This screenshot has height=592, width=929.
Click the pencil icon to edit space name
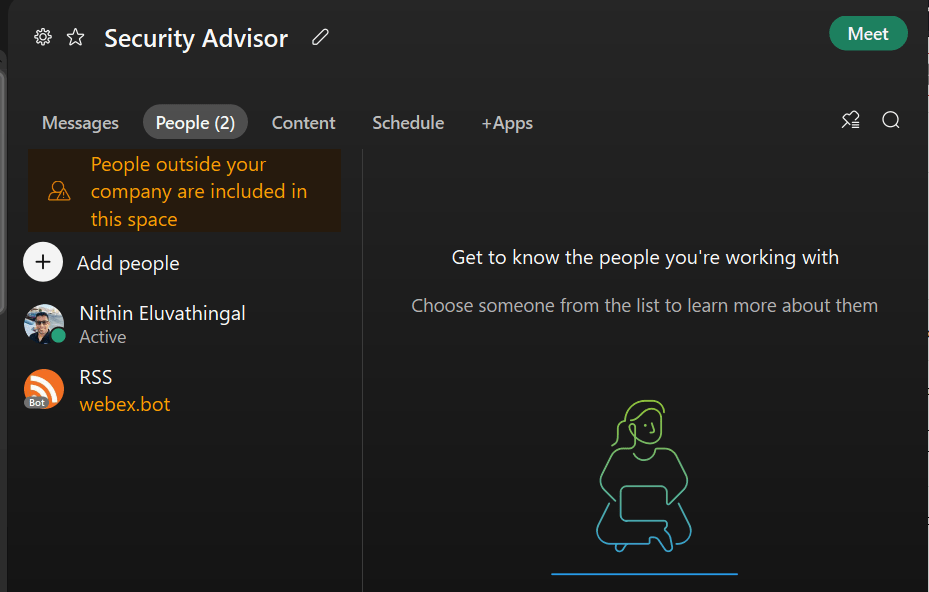click(x=320, y=37)
